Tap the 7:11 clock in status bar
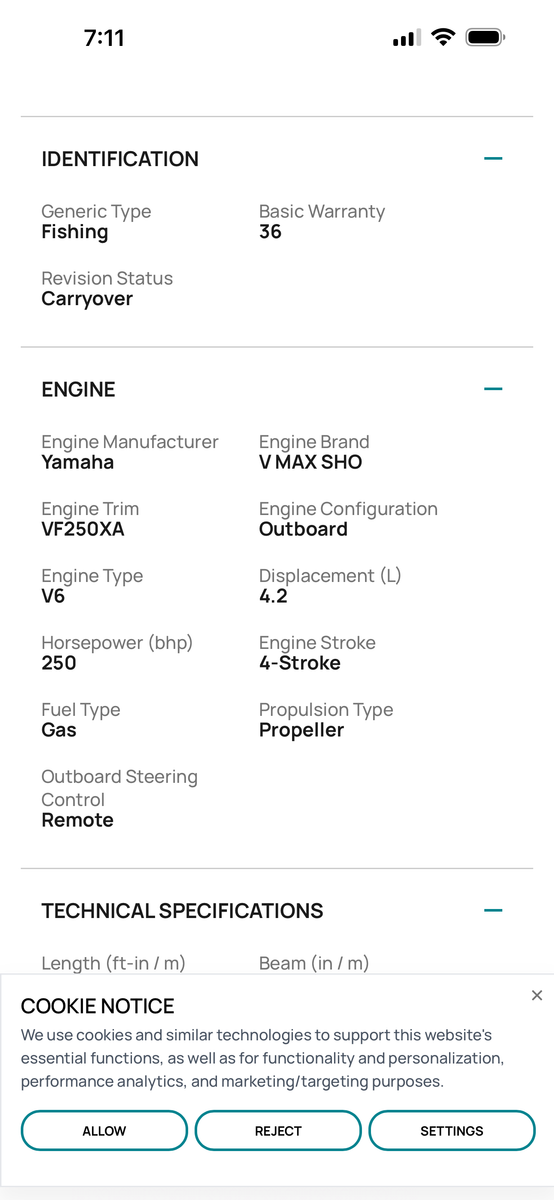554x1200 pixels. [104, 38]
